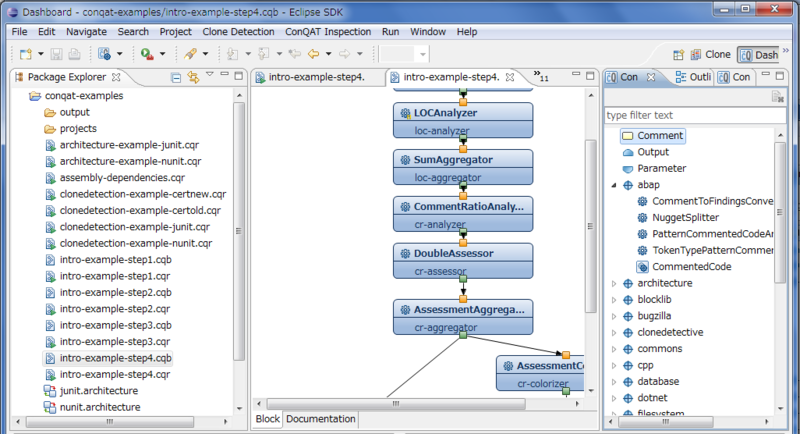Open the New wizard toolbar icon
This screenshot has width=800, height=434.
pos(26,54)
